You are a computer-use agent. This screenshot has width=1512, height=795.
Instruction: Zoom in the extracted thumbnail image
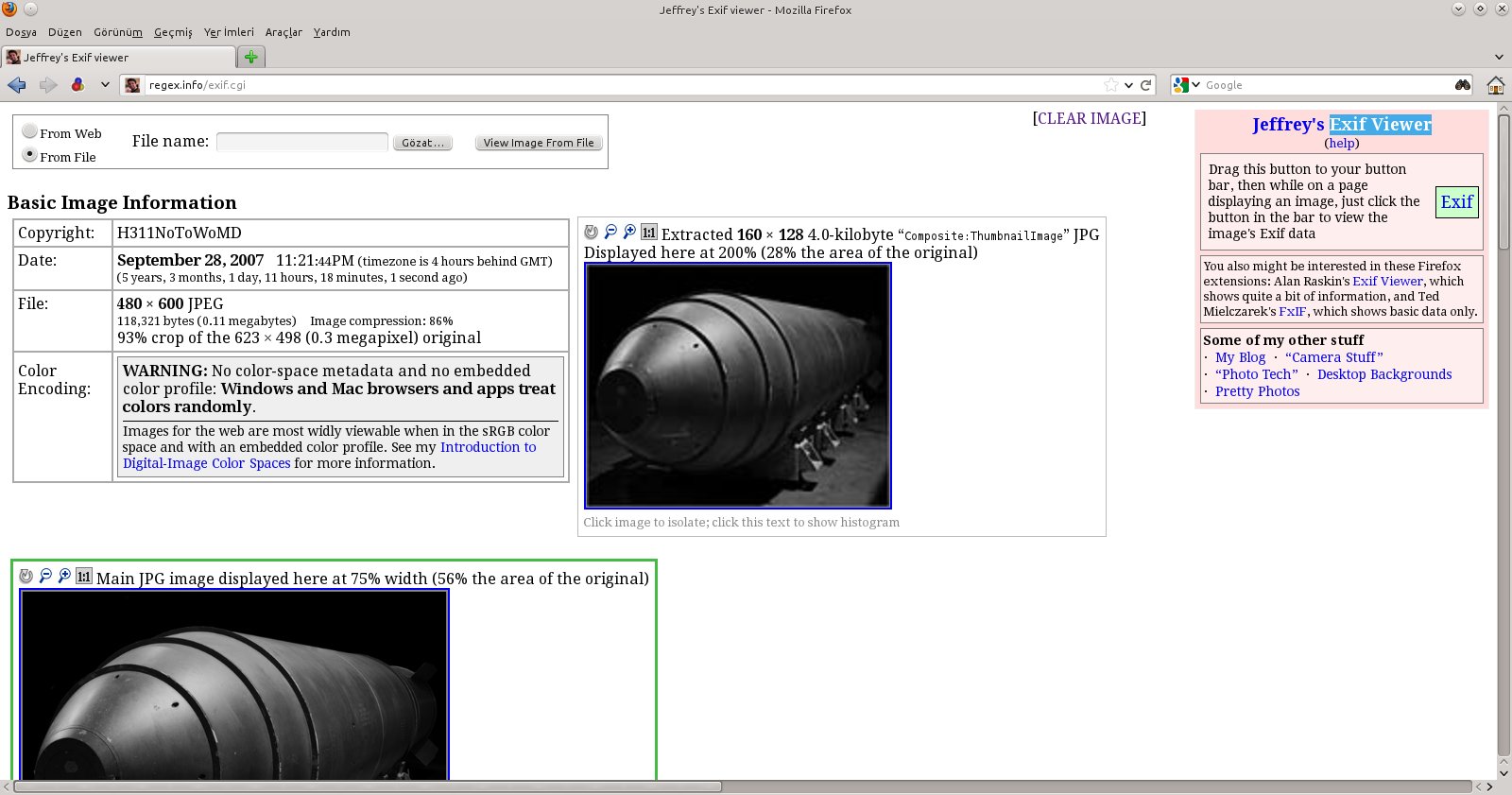[629, 232]
